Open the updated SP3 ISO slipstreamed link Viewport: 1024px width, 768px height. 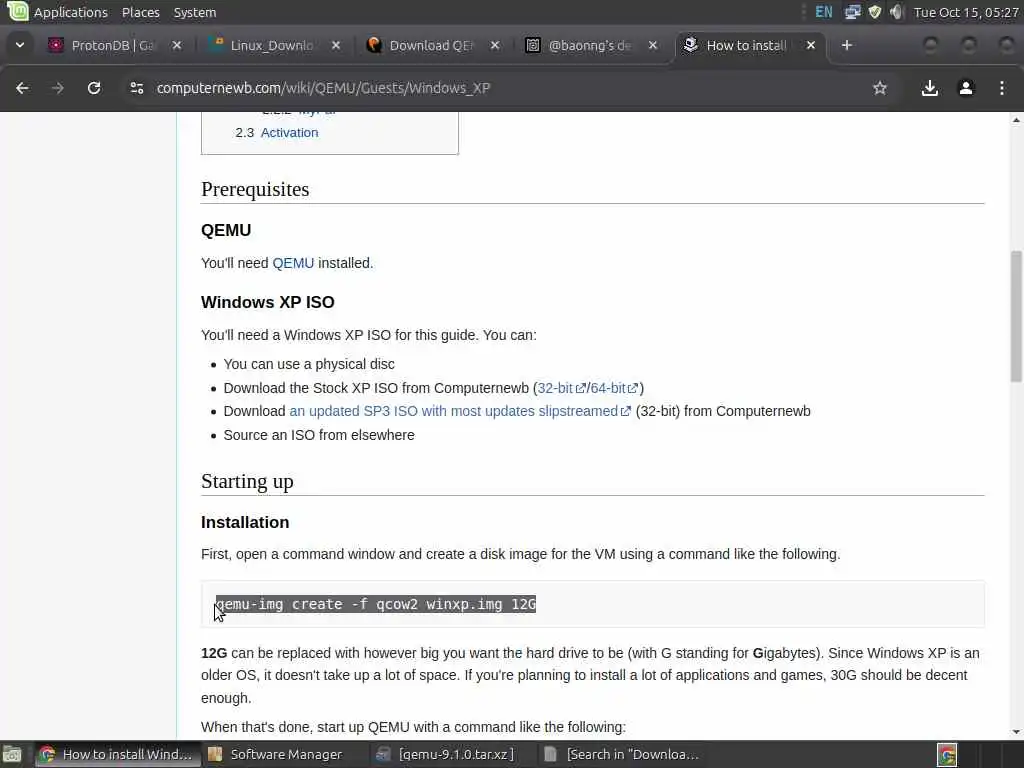coord(460,411)
